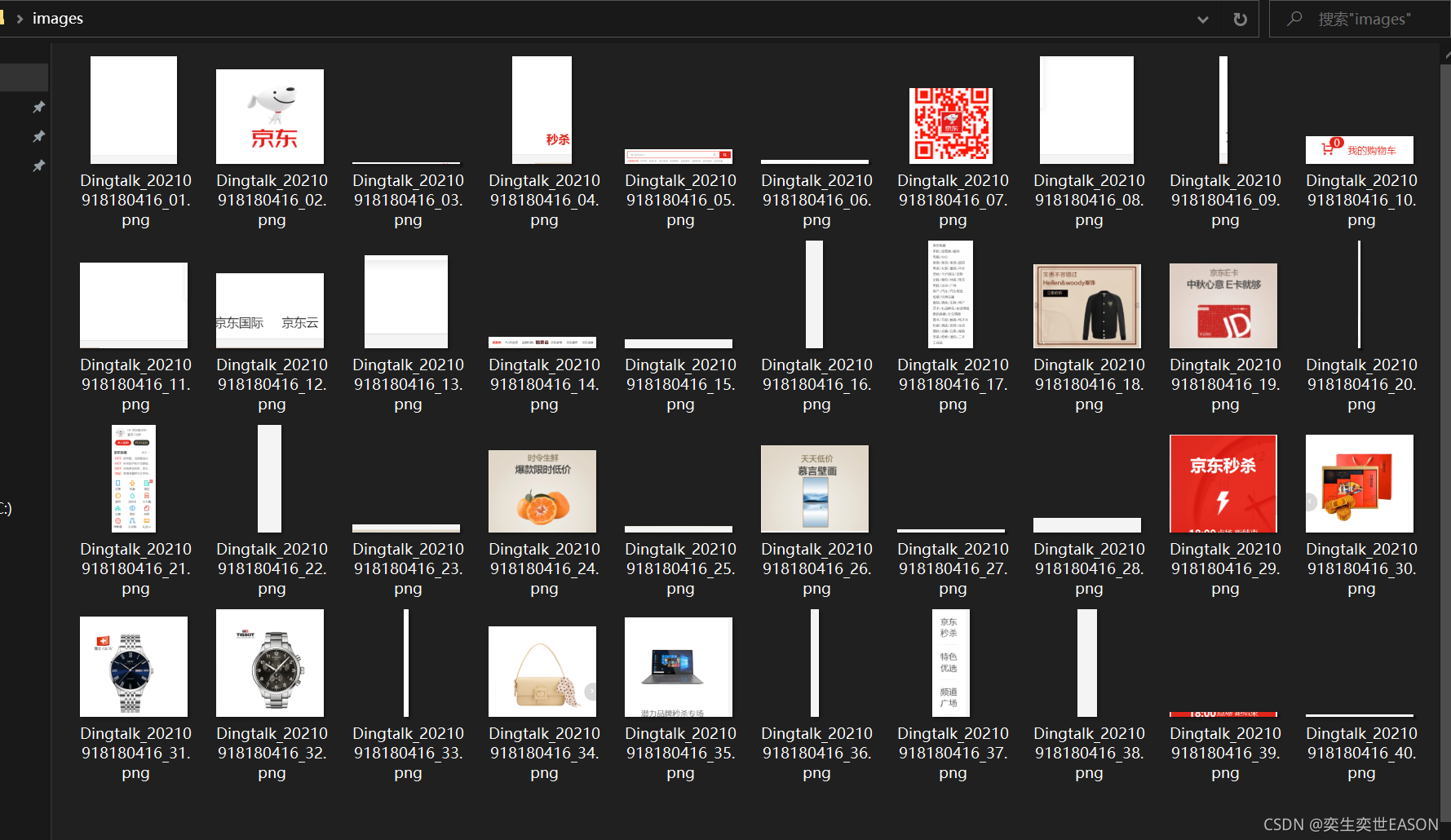Click file name Dingtalk_20210918180416_16.png
This screenshot has height=840, width=1451.
[816, 384]
